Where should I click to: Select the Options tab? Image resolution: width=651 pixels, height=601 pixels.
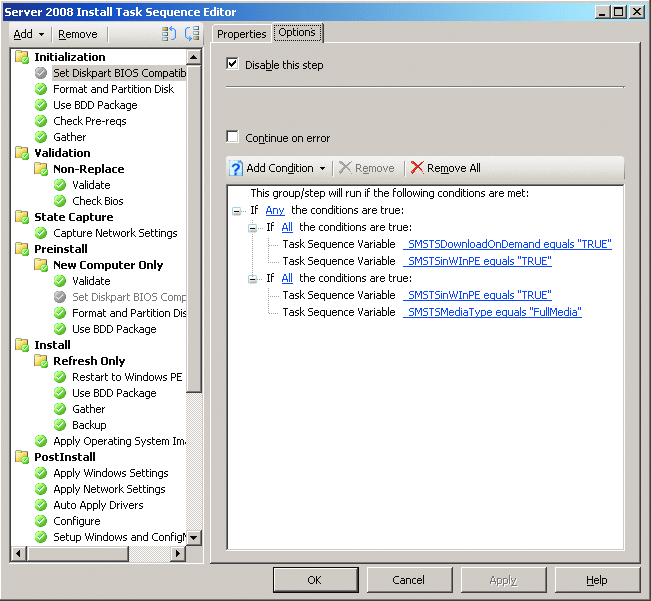coord(297,33)
